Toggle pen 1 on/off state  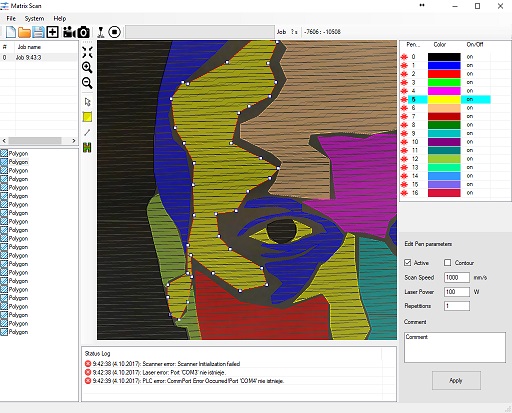470,65
